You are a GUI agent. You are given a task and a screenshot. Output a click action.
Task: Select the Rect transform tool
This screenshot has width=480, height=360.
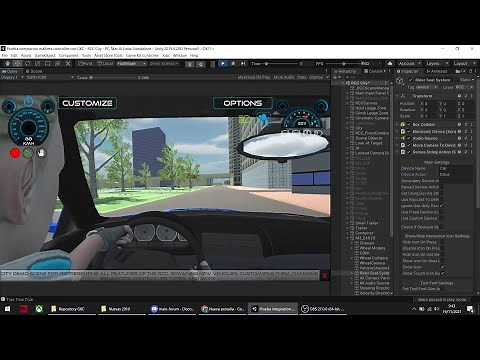click(x=47, y=64)
